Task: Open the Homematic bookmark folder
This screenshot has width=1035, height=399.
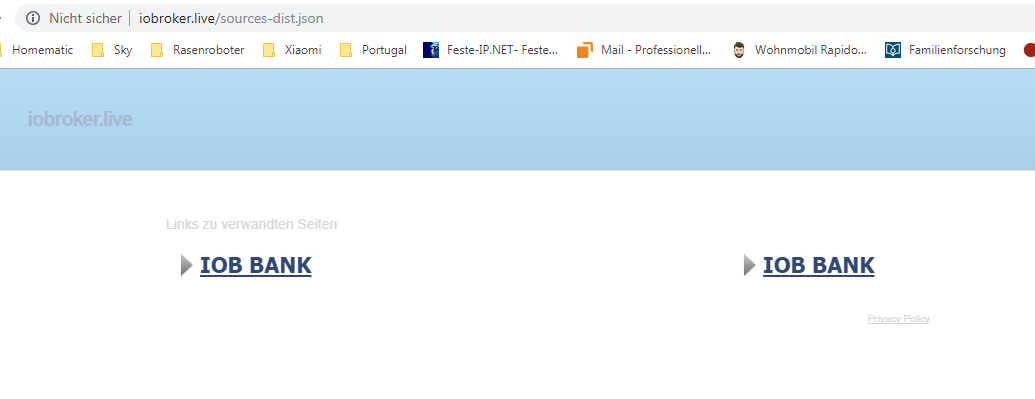Action: point(36,50)
